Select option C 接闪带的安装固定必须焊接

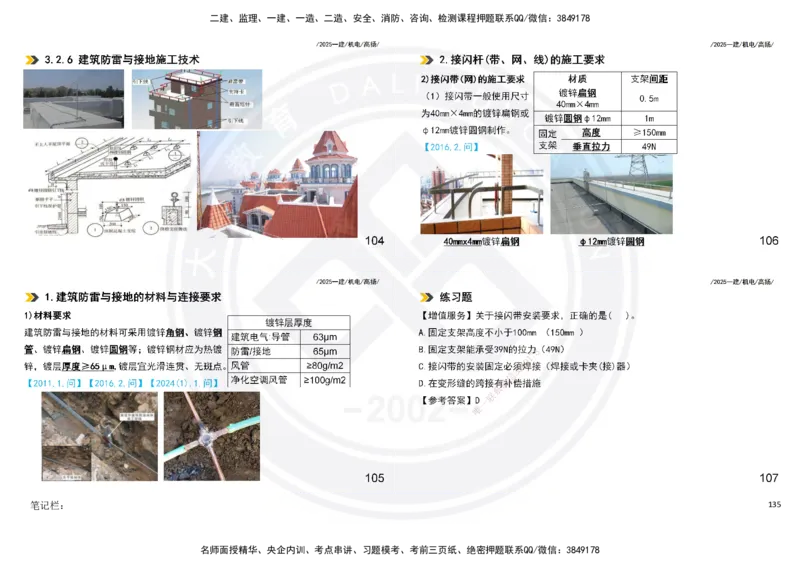coord(524,366)
